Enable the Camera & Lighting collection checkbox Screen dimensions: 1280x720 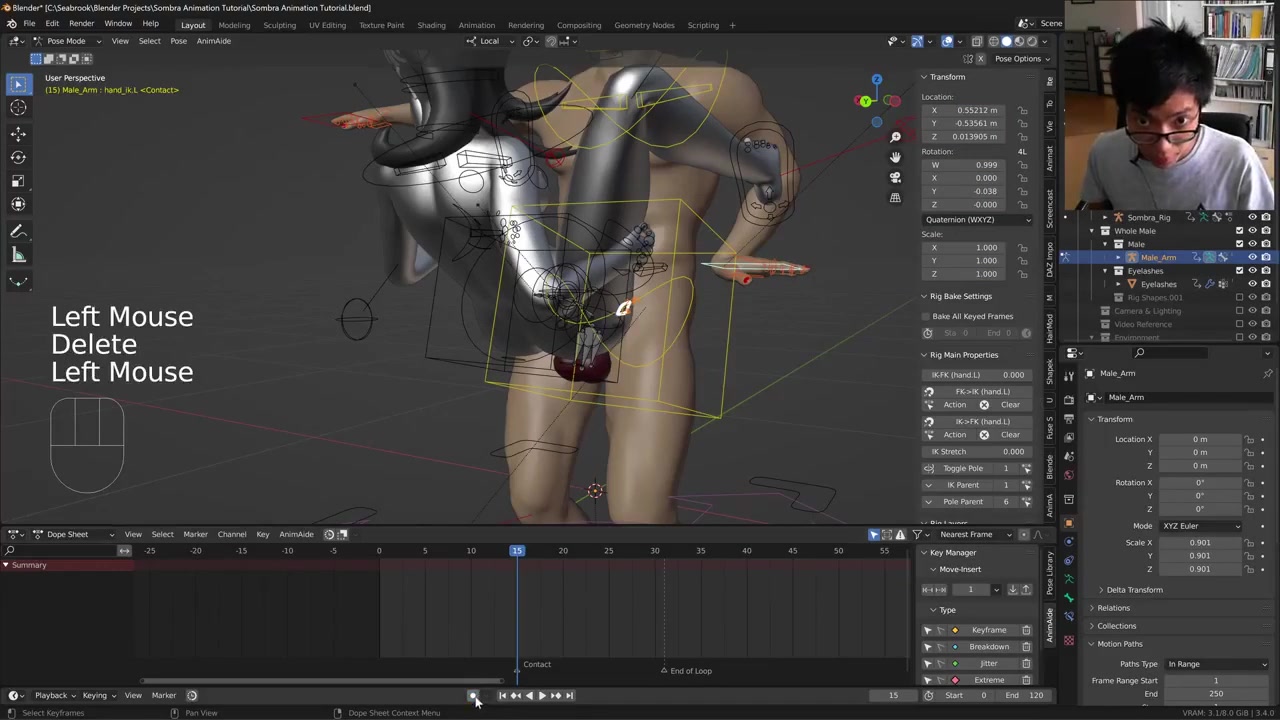(1240, 311)
